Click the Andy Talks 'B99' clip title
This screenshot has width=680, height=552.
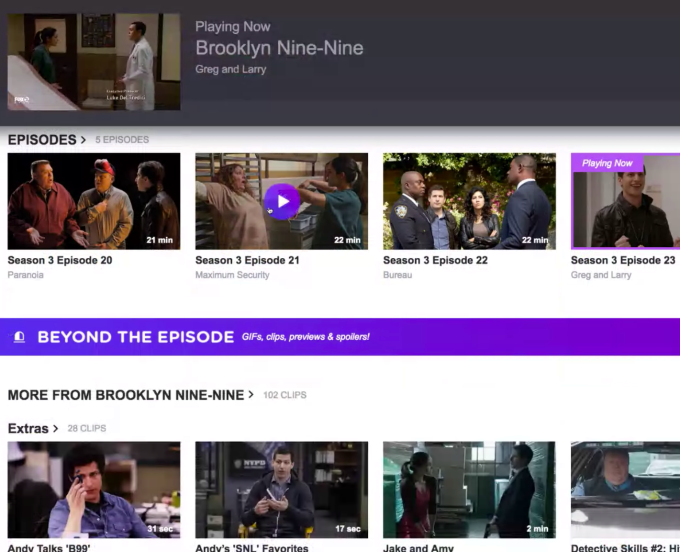click(49, 548)
